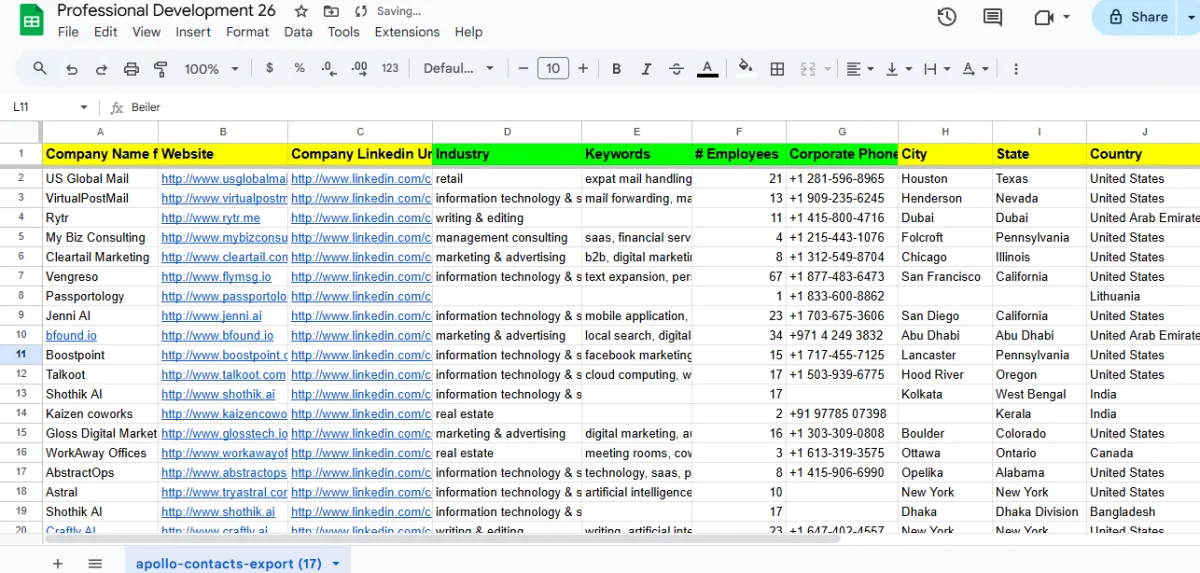The height and width of the screenshot is (573, 1200).
Task: Click the move to folder icon
Action: point(331,12)
